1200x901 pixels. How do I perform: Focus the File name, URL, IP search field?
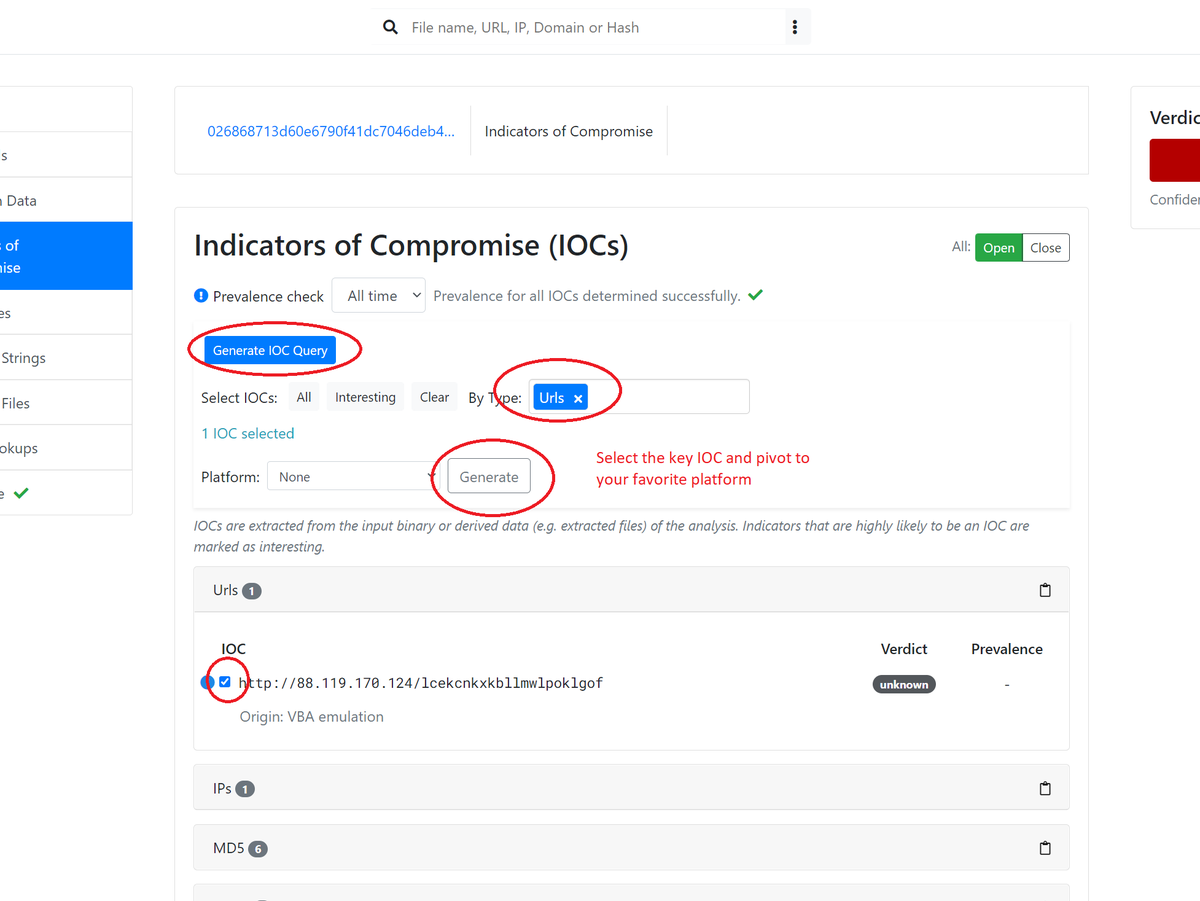click(590, 27)
